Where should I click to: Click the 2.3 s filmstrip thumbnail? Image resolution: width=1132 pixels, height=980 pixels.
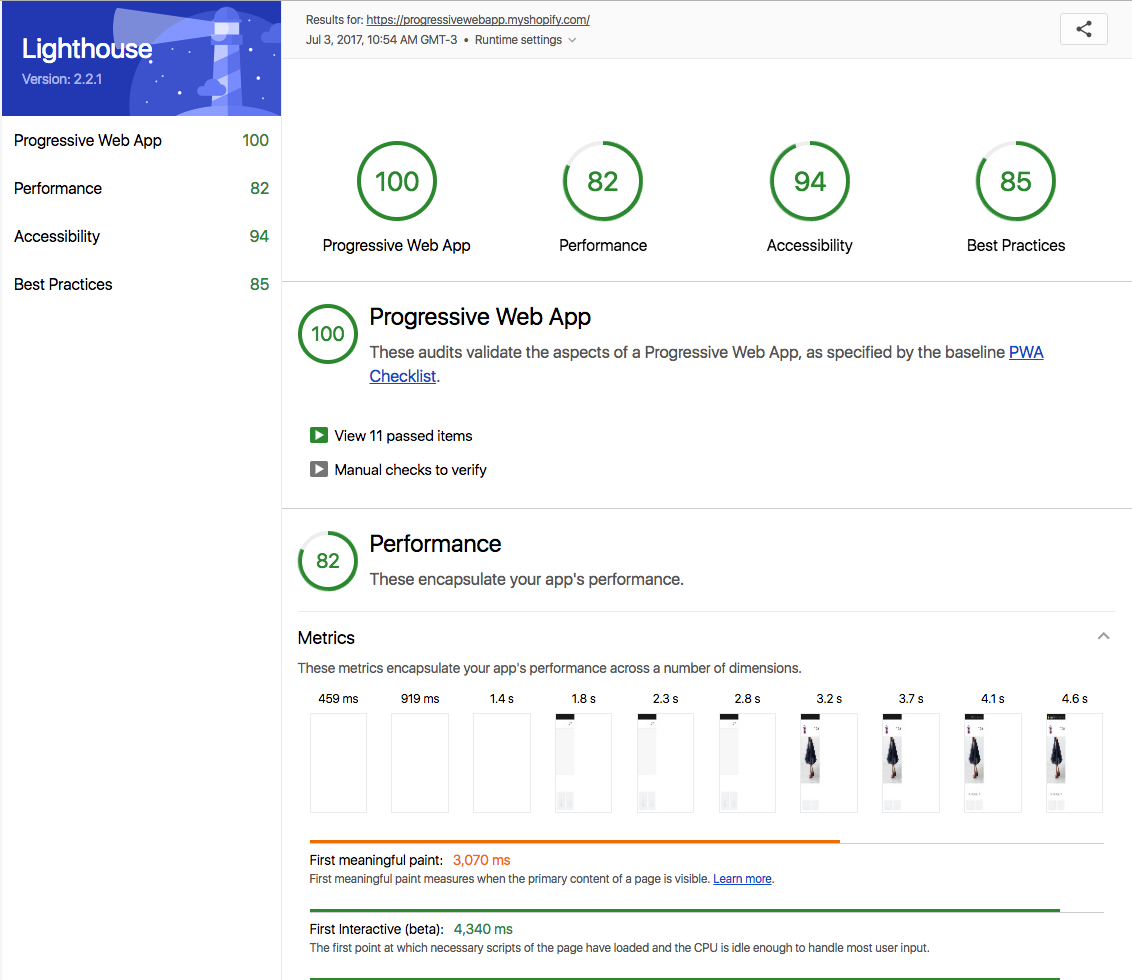(666, 763)
